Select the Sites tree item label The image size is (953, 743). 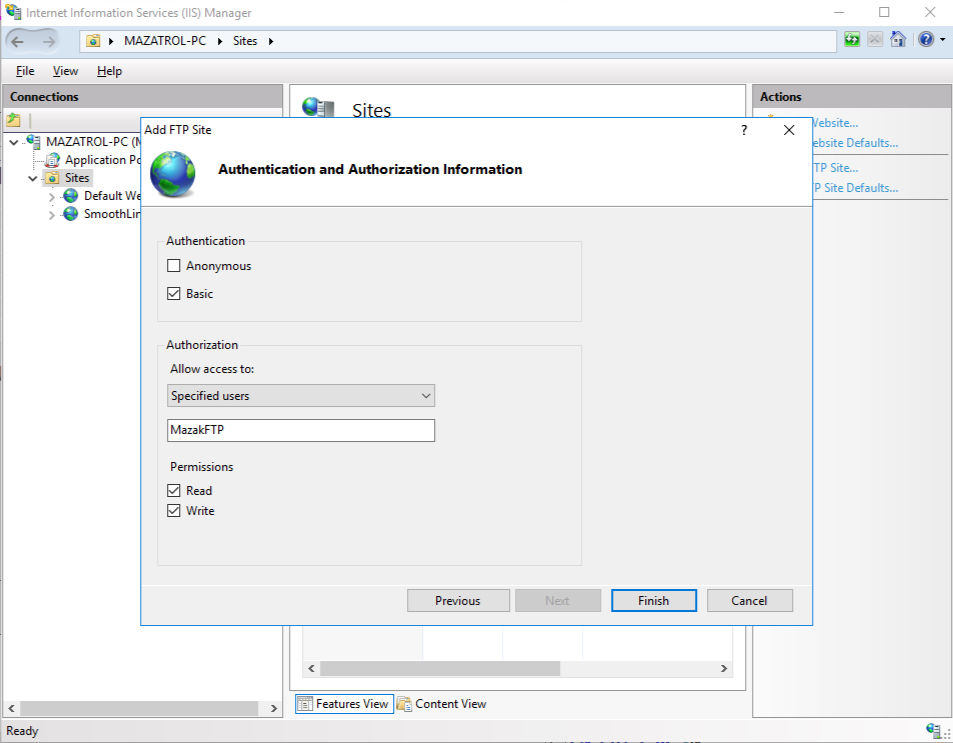(x=77, y=178)
